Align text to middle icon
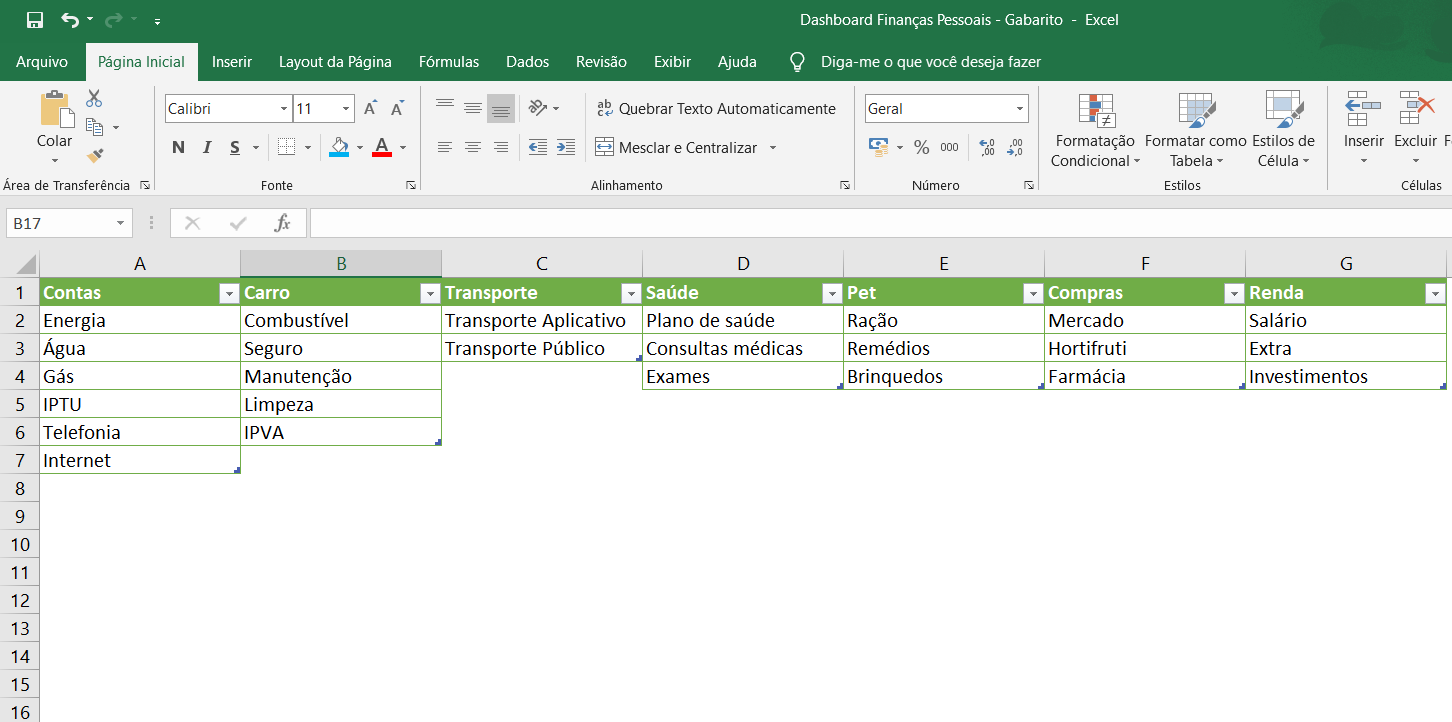 (x=473, y=108)
